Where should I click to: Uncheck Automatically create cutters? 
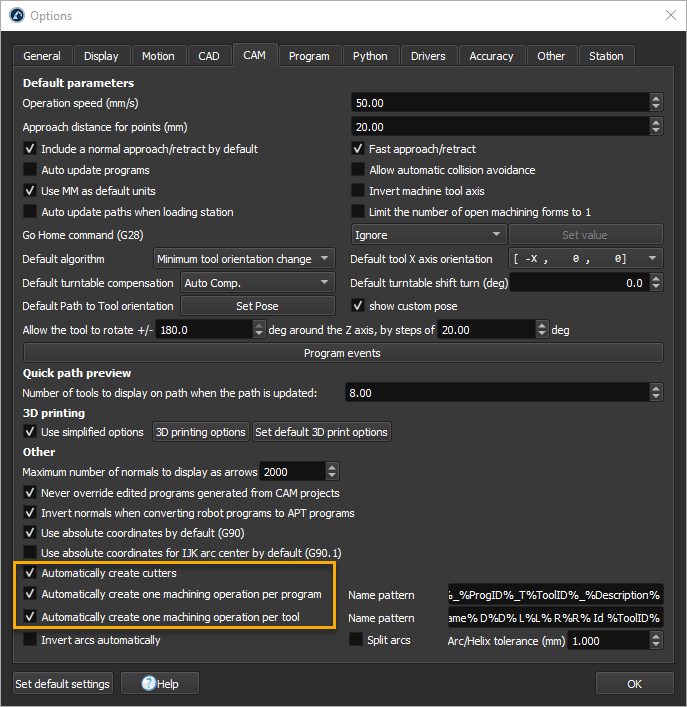(31, 573)
